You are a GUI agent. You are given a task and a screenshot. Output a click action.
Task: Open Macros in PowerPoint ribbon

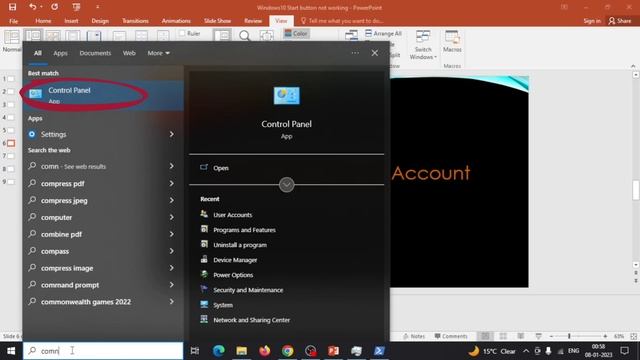pos(452,41)
